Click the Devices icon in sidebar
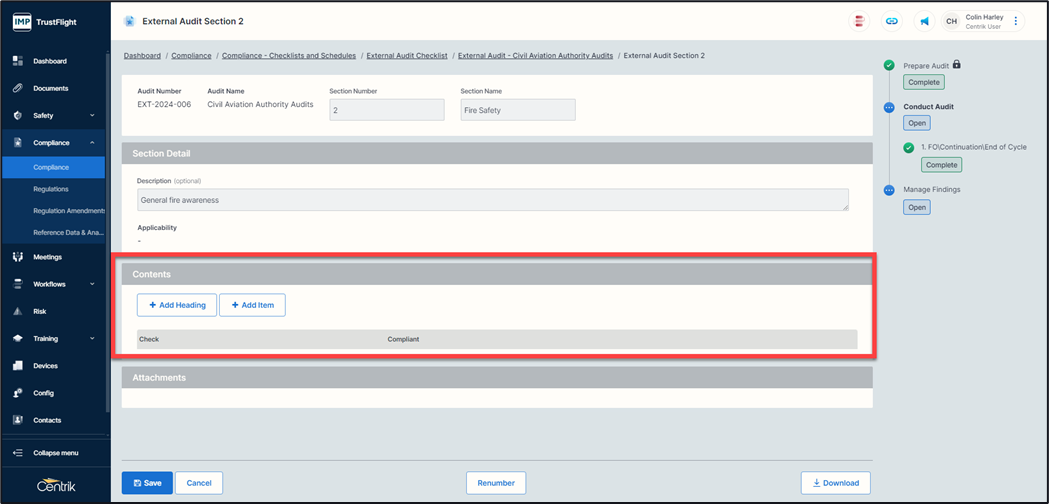The image size is (1049, 504). (x=18, y=366)
